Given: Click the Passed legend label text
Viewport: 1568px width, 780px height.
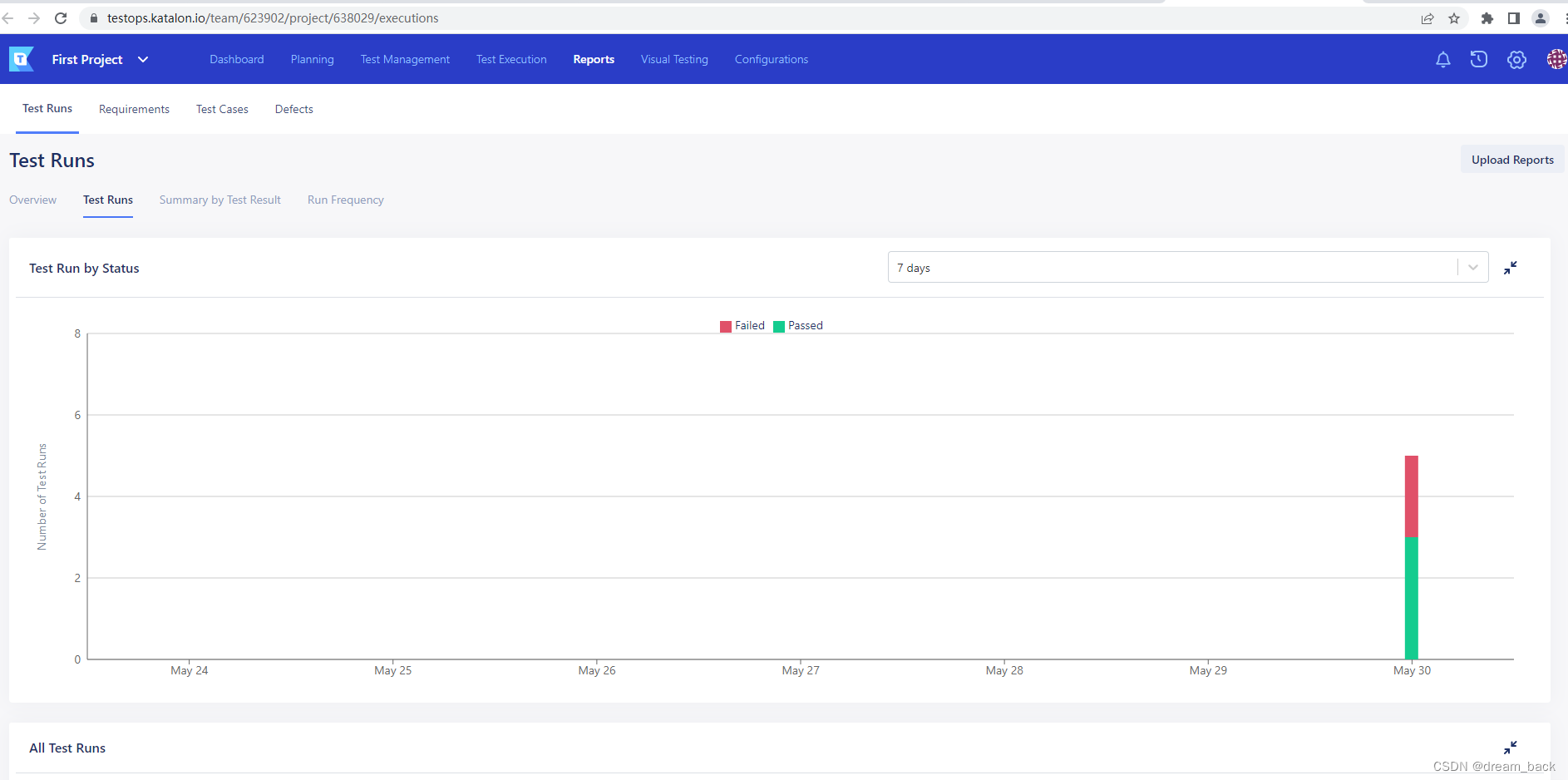Looking at the screenshot, I should point(806,325).
